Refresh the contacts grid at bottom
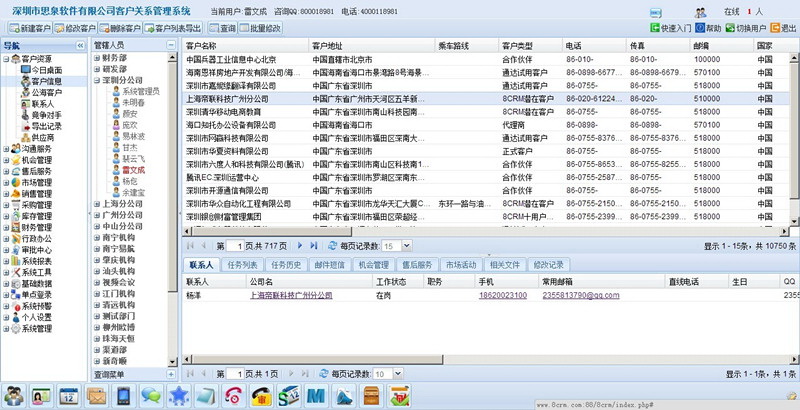800x410 pixels. [x=324, y=374]
